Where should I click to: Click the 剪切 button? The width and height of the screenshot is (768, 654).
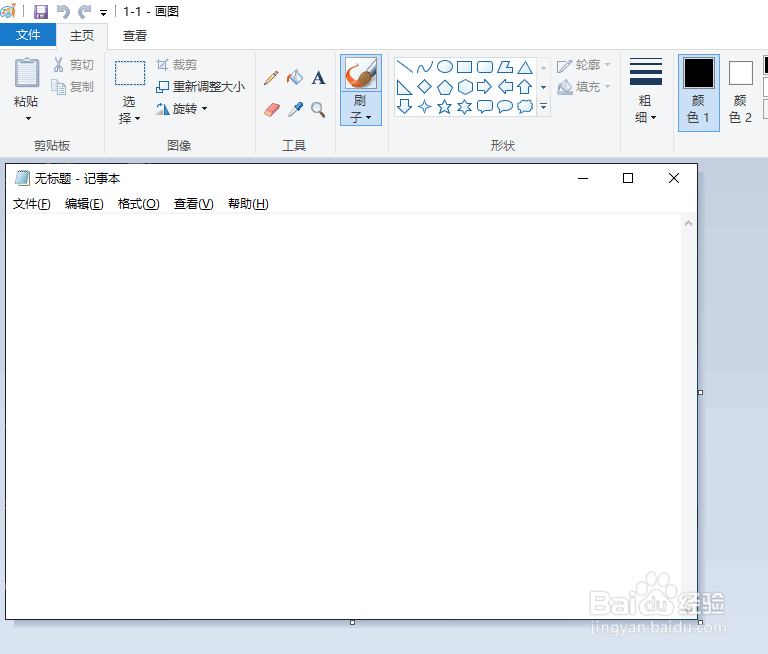click(x=73, y=65)
